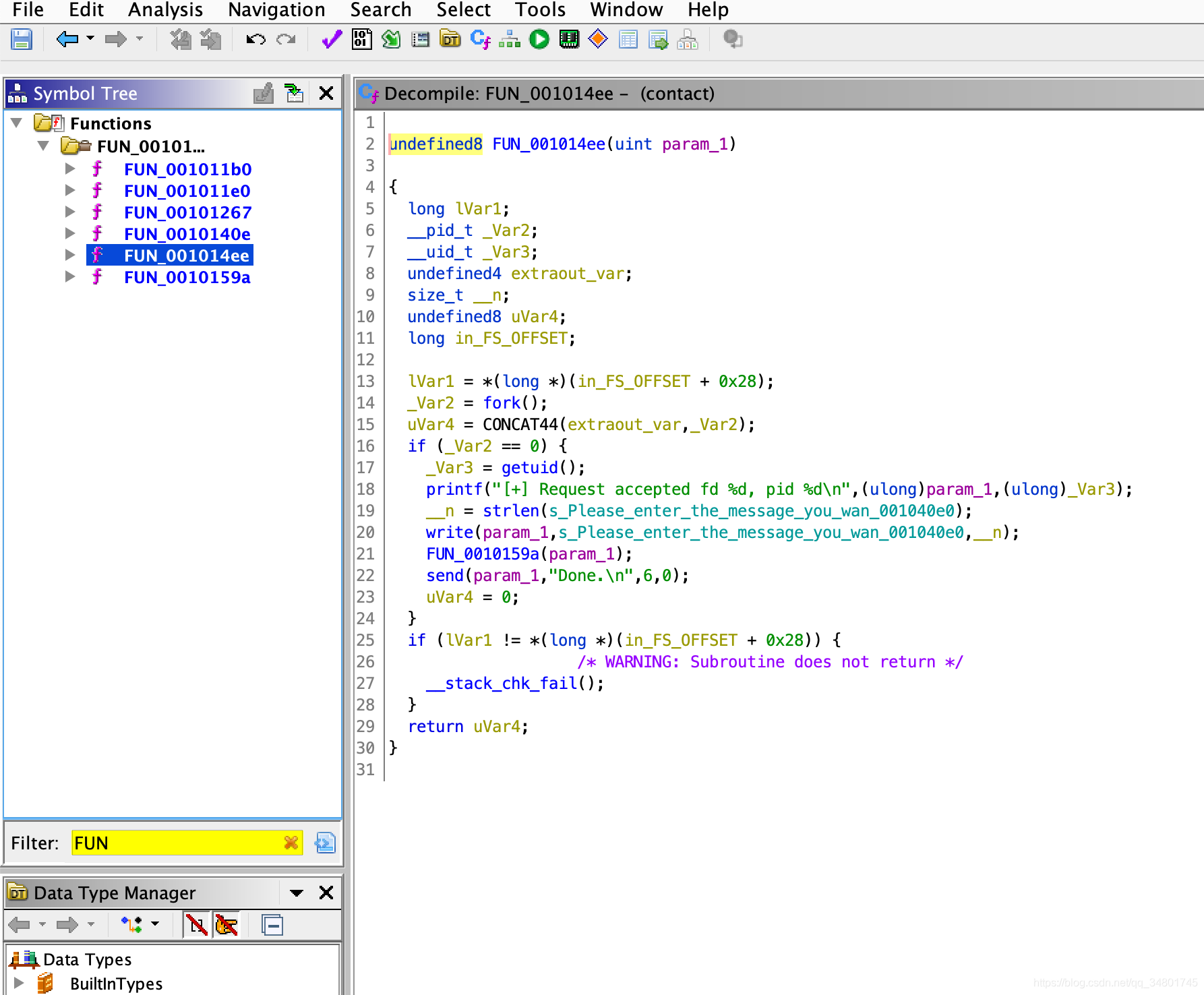Open the Navigation menu
Screen dimensions: 1204x995
point(276,9)
